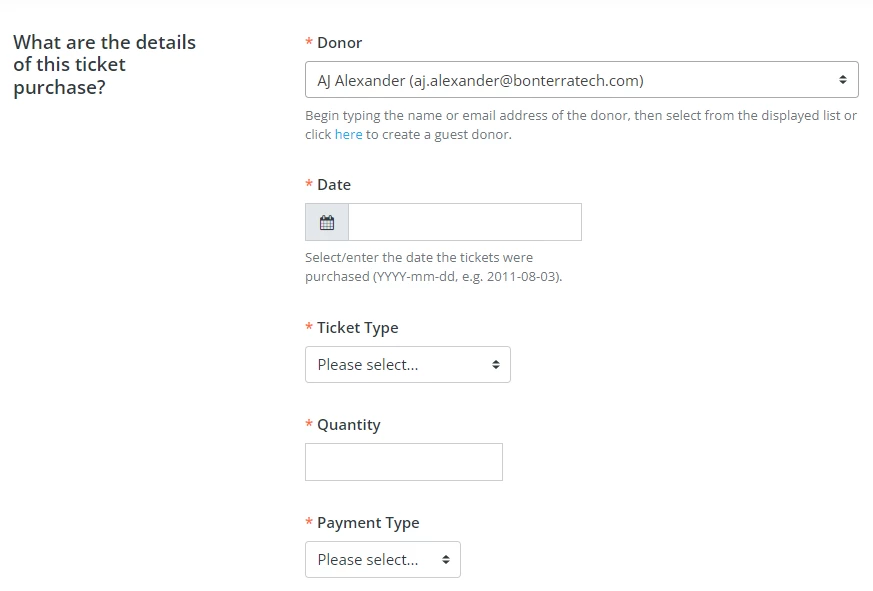Click the Quantity input field
Image resolution: width=873 pixels, height=591 pixels.
click(x=403, y=461)
